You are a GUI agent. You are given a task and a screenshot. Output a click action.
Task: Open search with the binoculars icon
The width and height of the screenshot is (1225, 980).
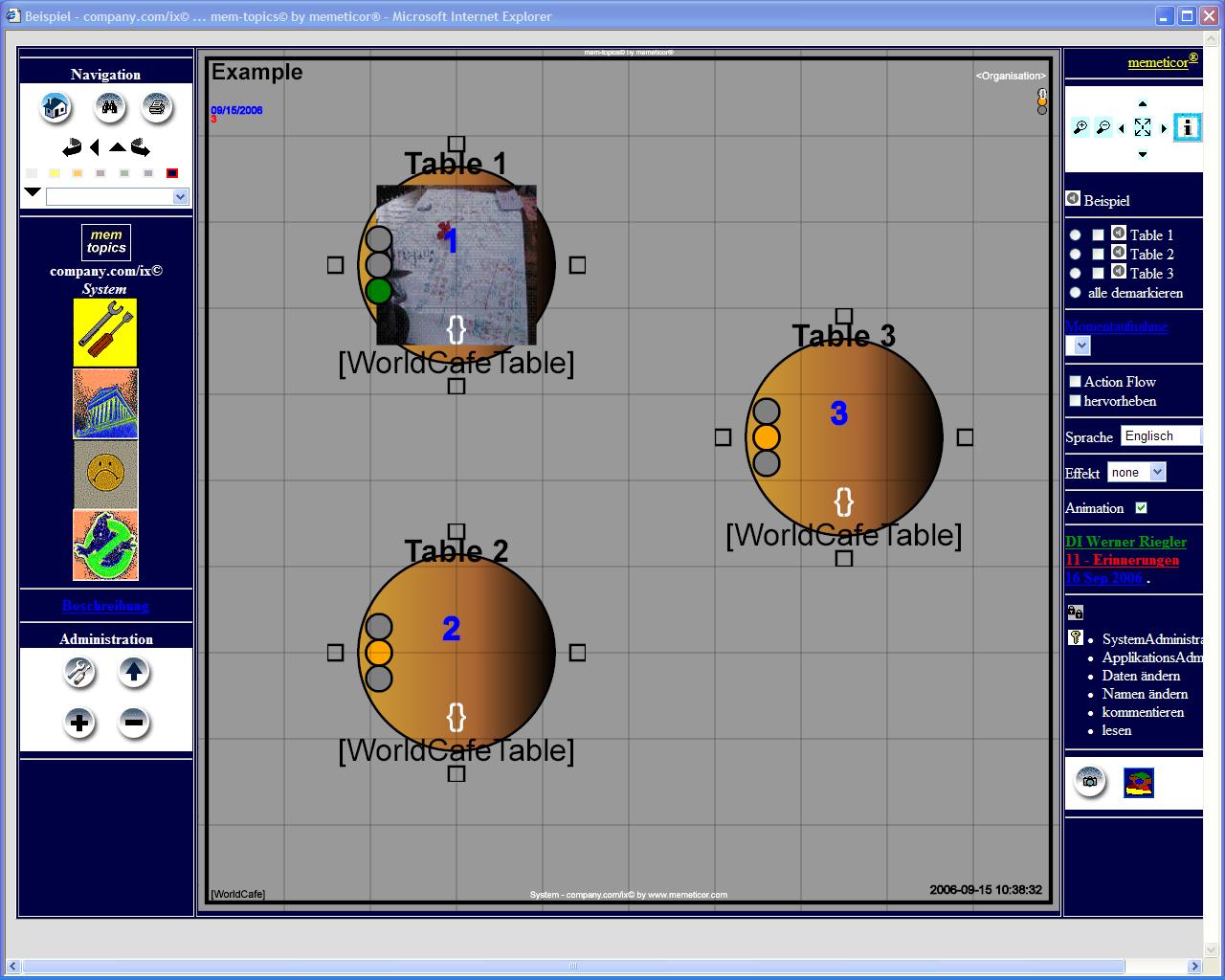pyautogui.click(x=109, y=107)
